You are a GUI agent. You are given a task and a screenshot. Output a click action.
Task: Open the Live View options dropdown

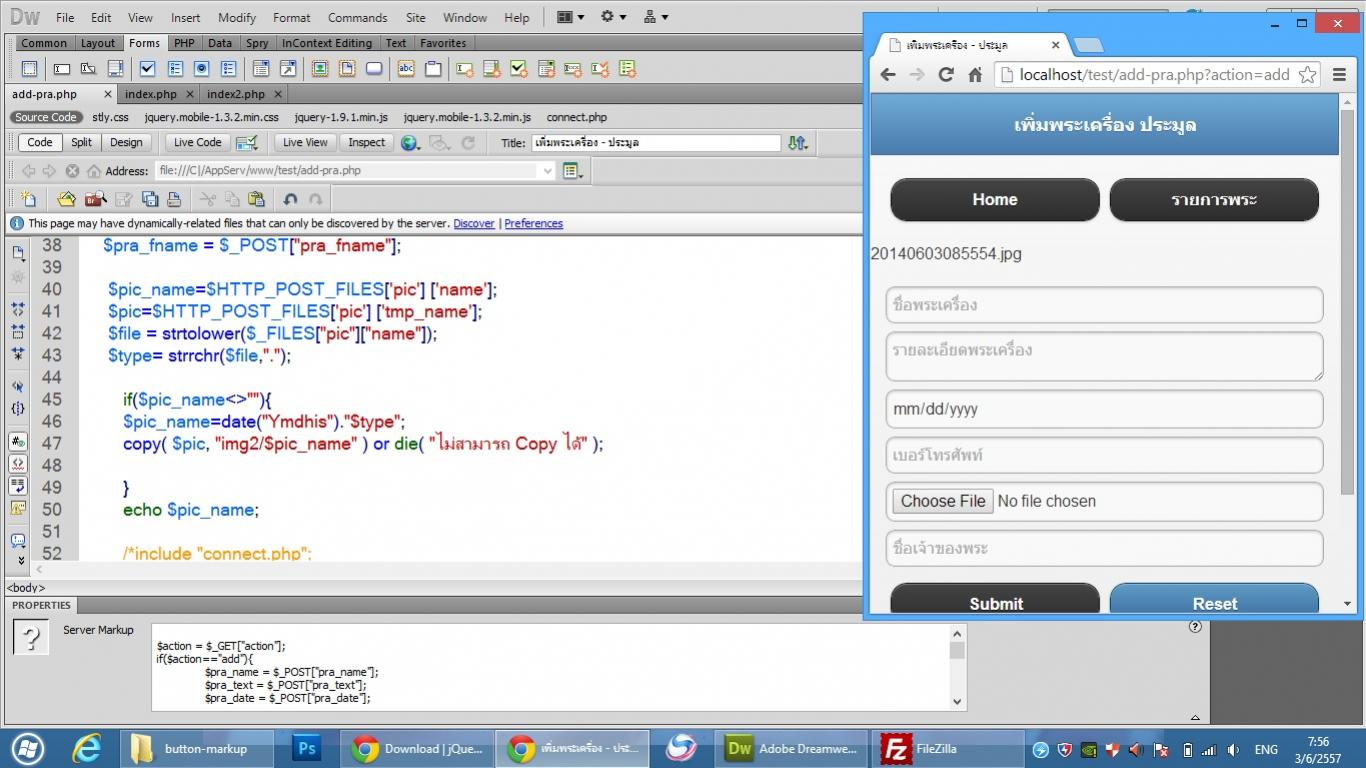[572, 171]
